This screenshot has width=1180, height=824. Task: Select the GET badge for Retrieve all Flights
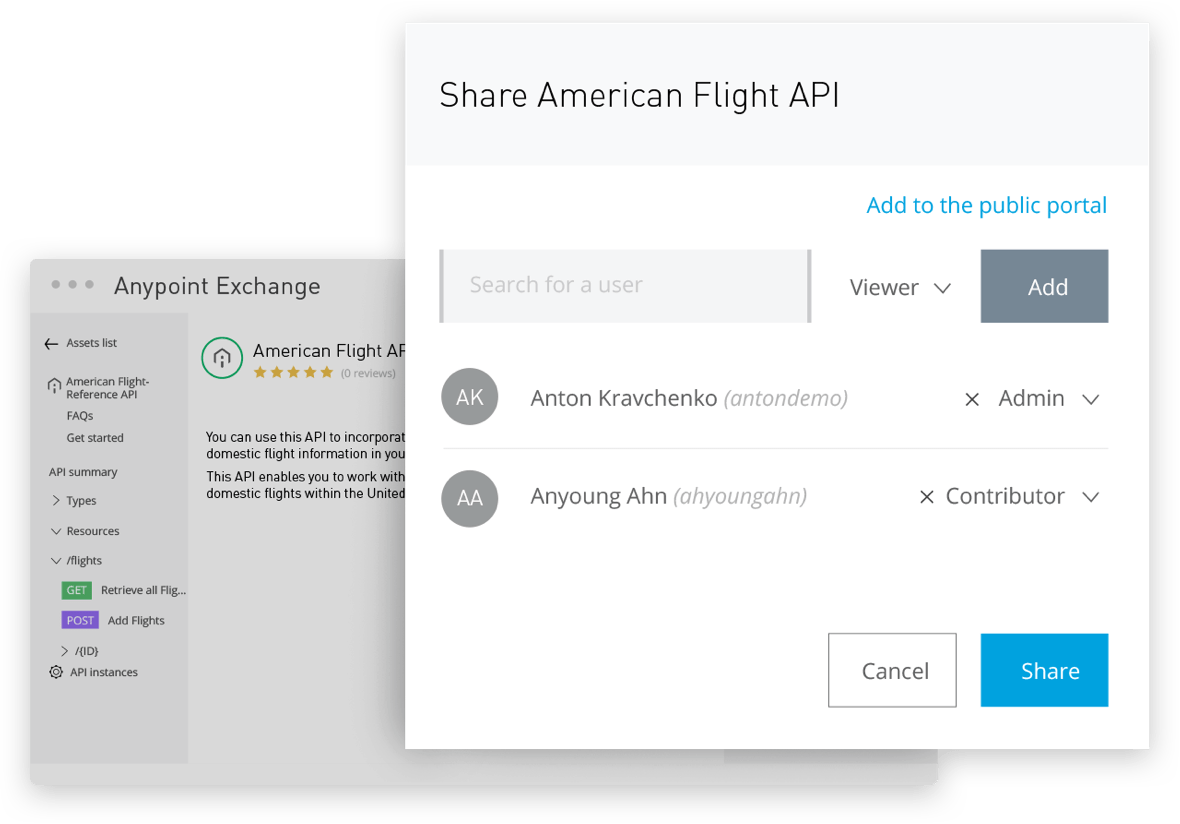(77, 590)
